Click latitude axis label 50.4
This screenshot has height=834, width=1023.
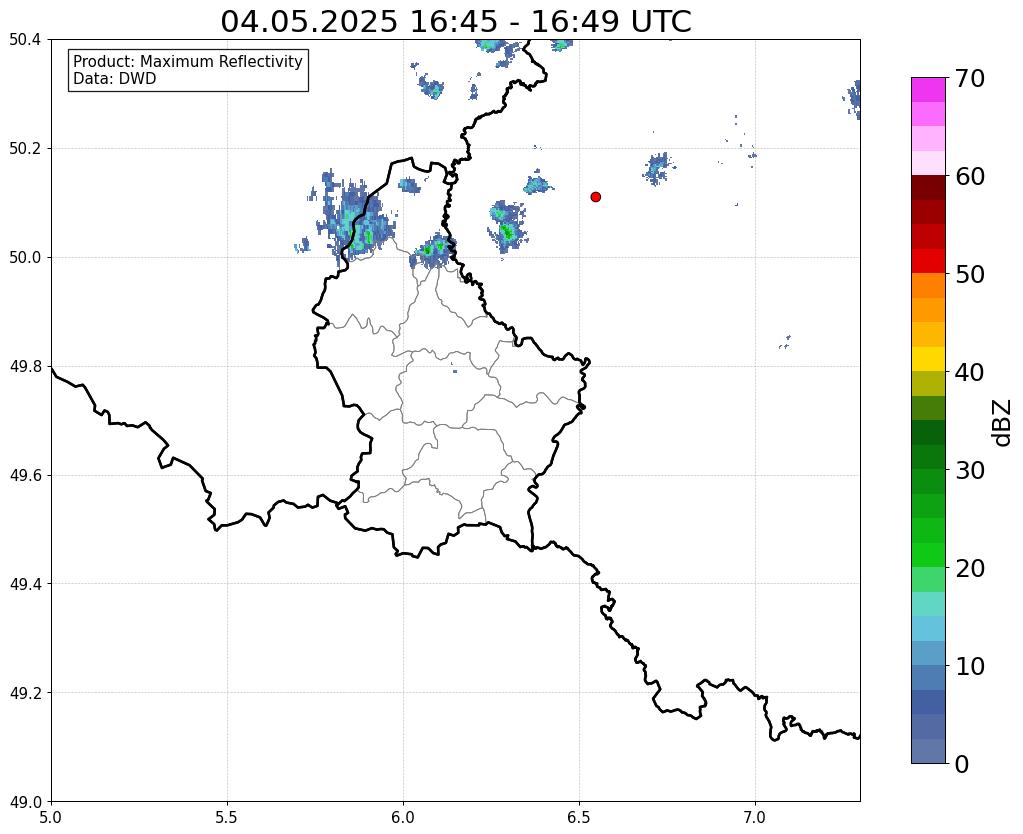tap(25, 40)
